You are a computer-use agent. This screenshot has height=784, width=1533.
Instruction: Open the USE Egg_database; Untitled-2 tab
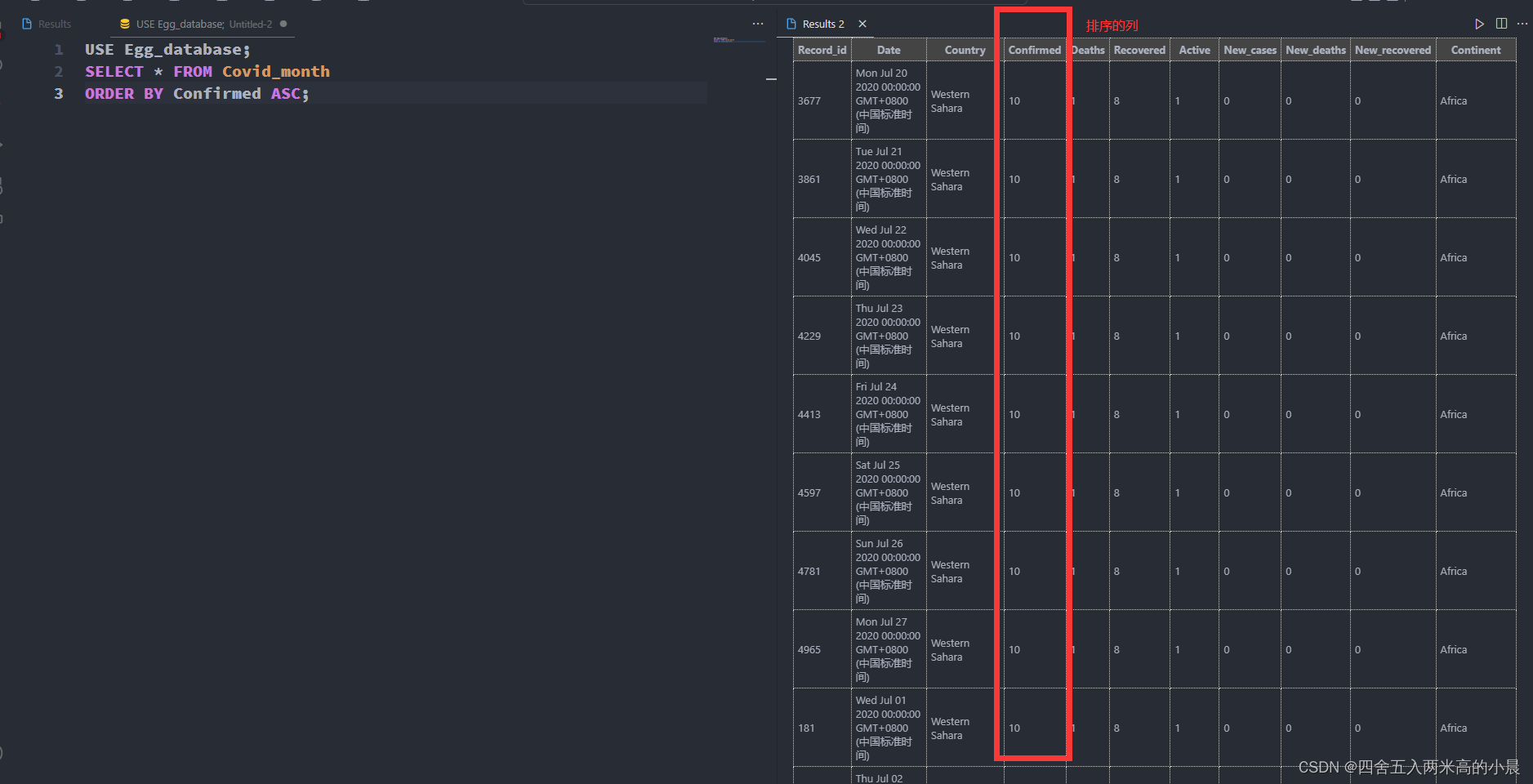pos(203,24)
